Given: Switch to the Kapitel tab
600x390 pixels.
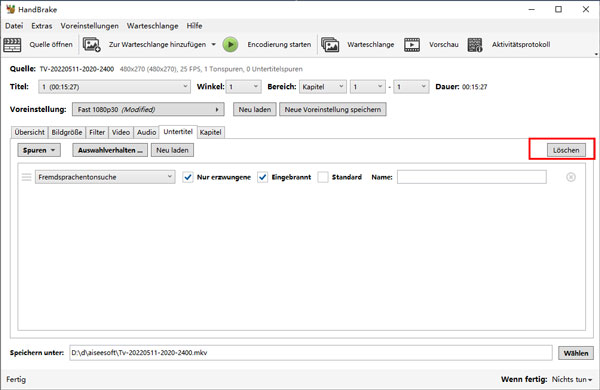Looking at the screenshot, I should point(210,132).
